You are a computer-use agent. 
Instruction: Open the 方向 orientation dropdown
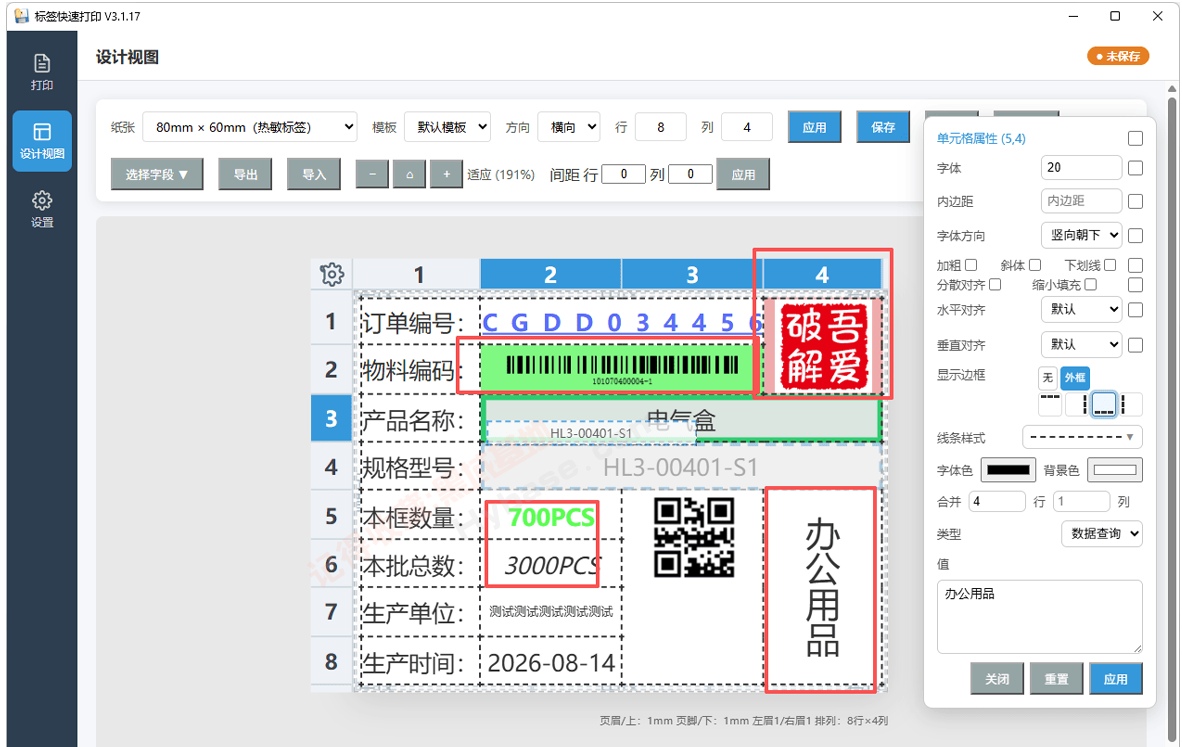(568, 127)
